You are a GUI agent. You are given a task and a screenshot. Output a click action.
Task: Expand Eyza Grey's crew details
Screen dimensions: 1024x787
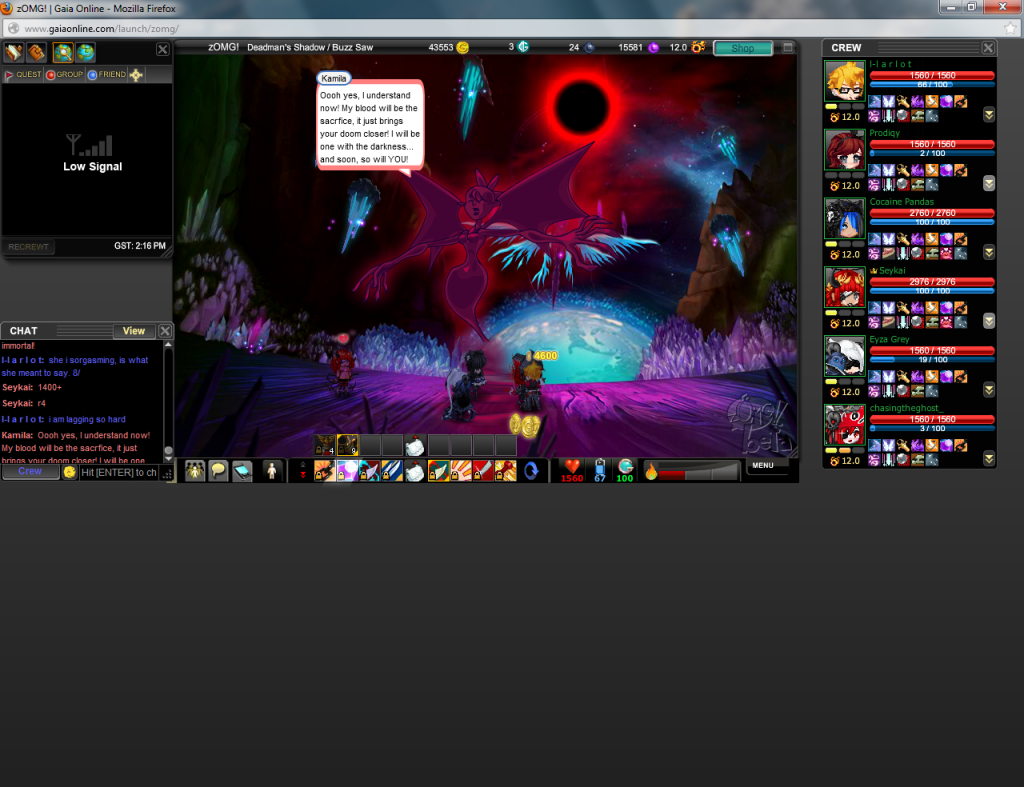(989, 390)
